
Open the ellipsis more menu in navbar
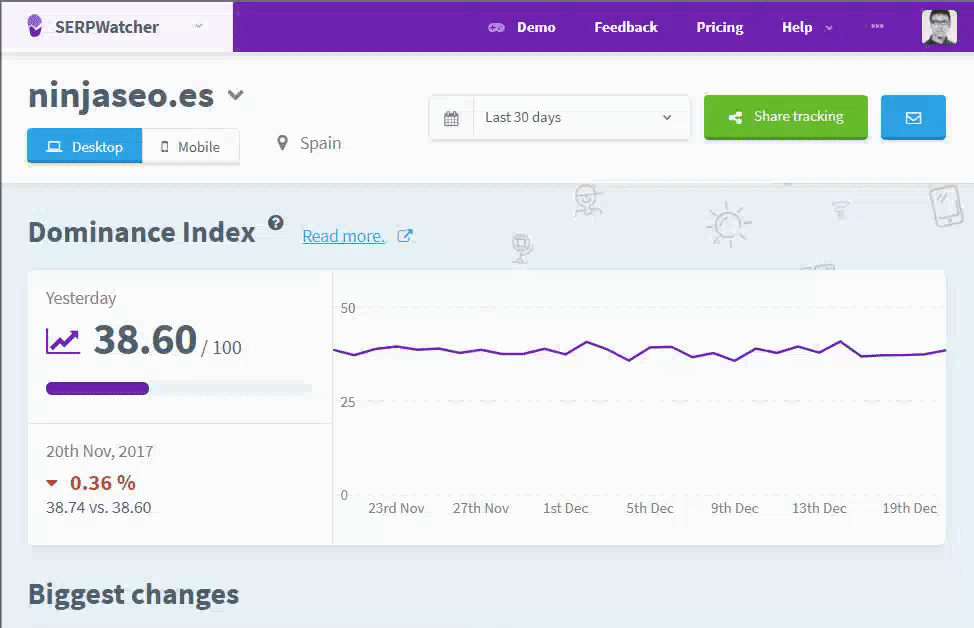click(x=877, y=27)
